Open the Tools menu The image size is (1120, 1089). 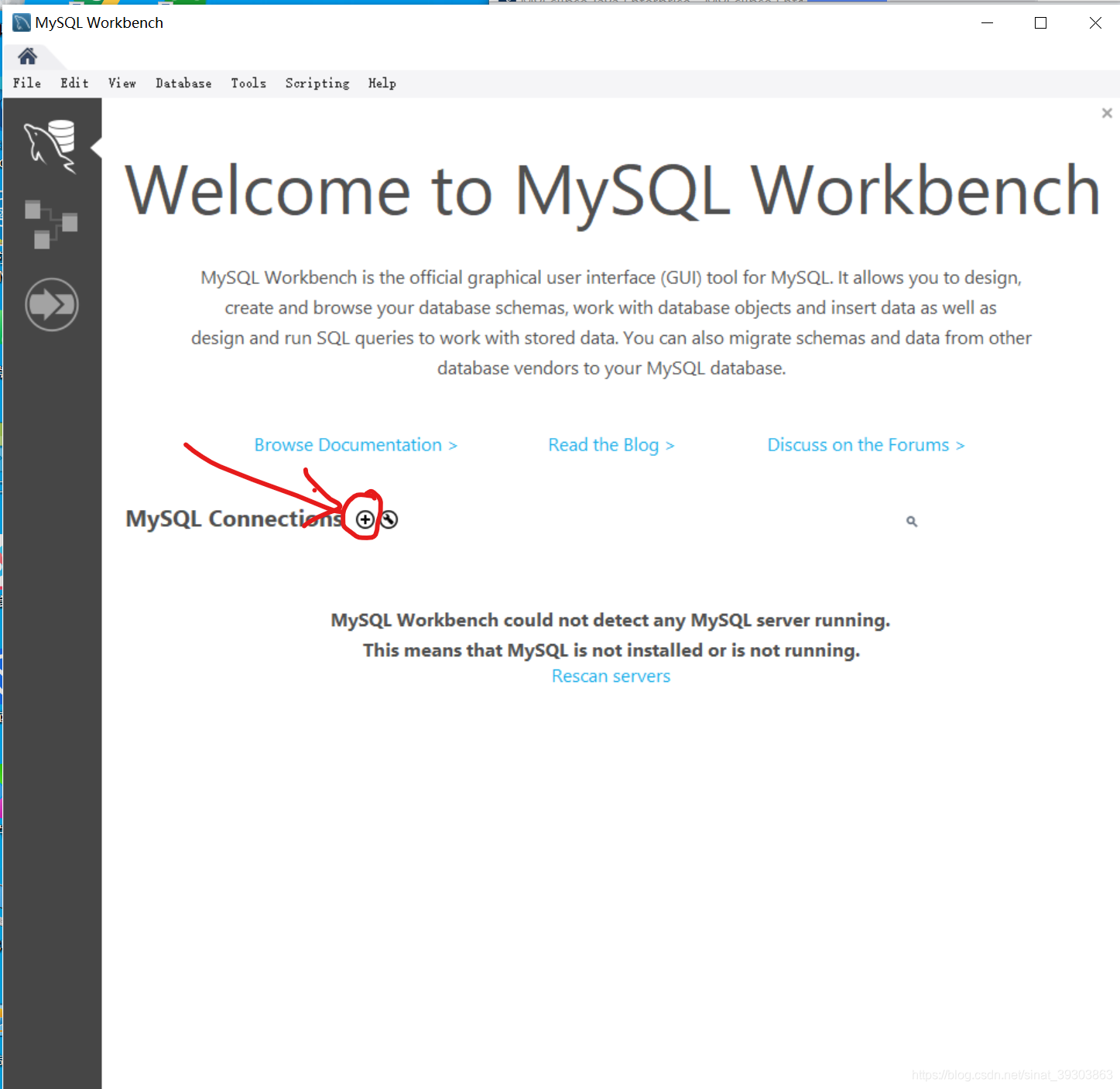click(x=248, y=83)
